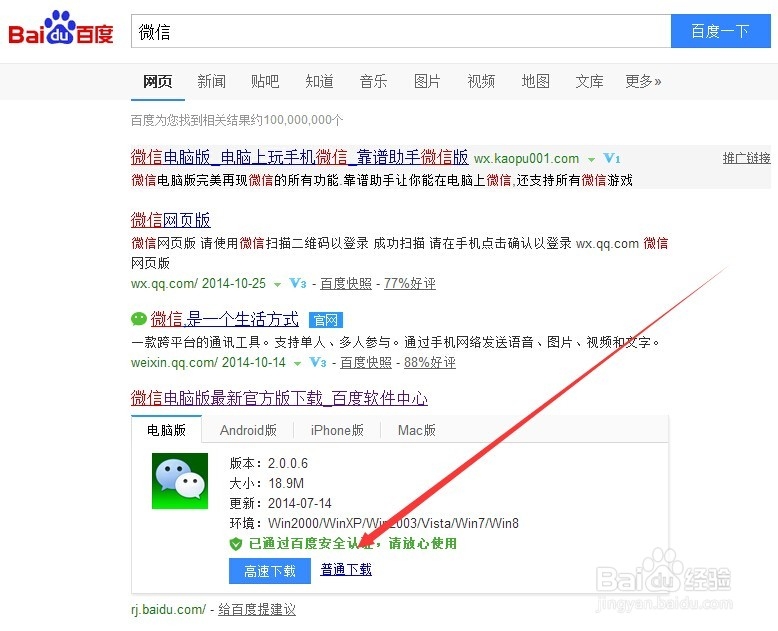
Task: Select the 电脑版 tab
Action: tap(166, 430)
